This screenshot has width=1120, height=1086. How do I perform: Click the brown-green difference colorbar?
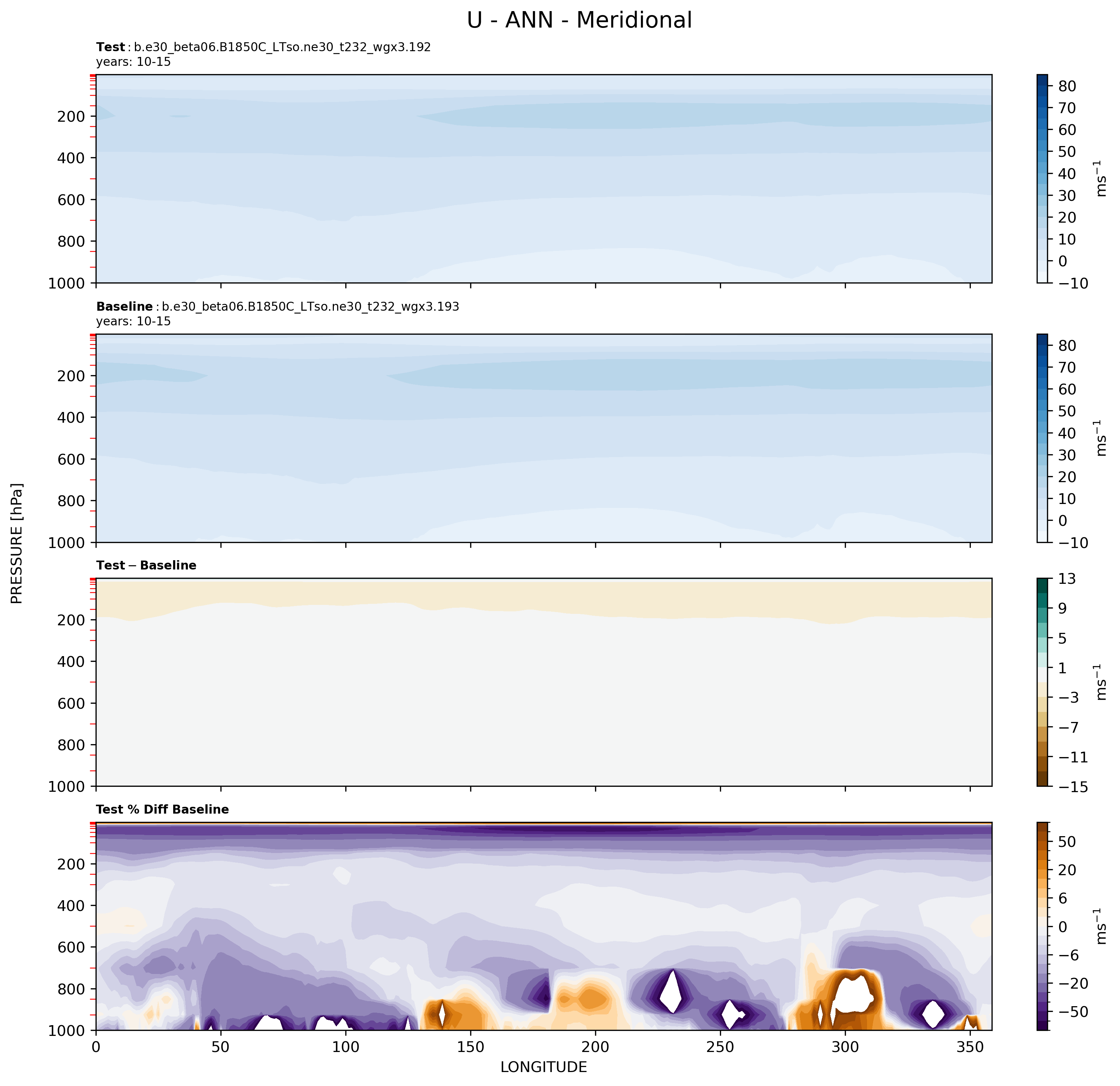tap(1042, 682)
